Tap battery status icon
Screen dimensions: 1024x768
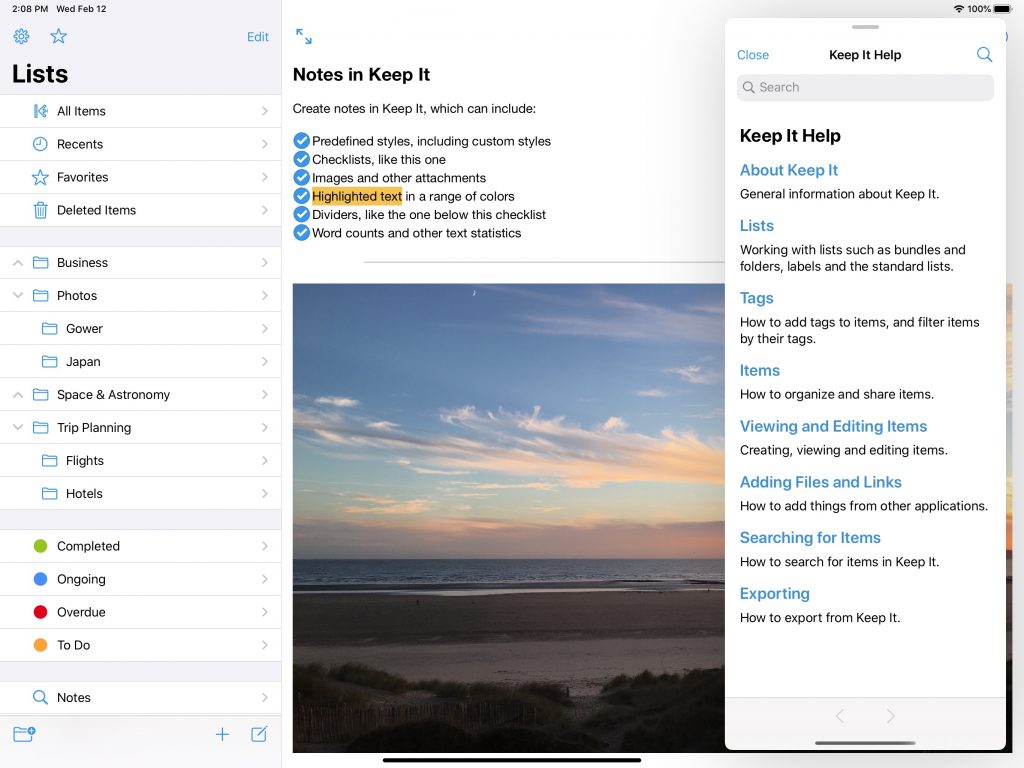pyautogui.click(x=1002, y=9)
